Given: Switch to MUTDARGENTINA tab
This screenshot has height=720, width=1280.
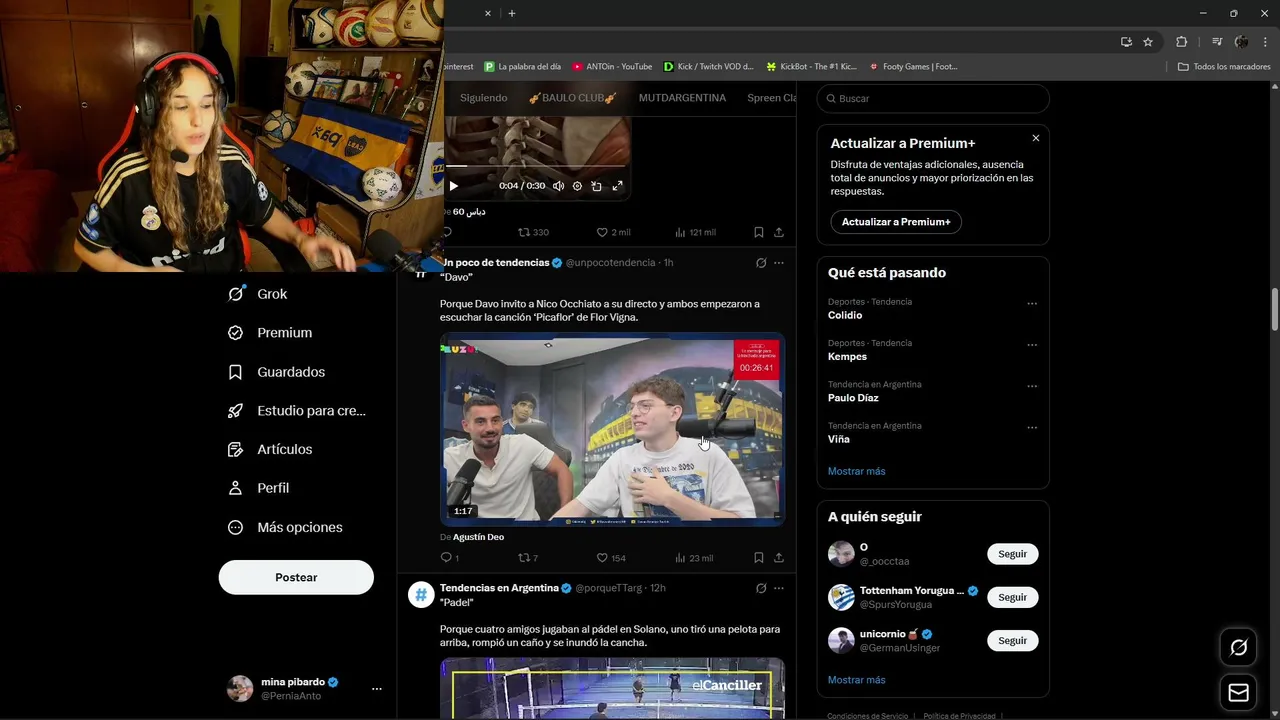Looking at the screenshot, I should [682, 98].
